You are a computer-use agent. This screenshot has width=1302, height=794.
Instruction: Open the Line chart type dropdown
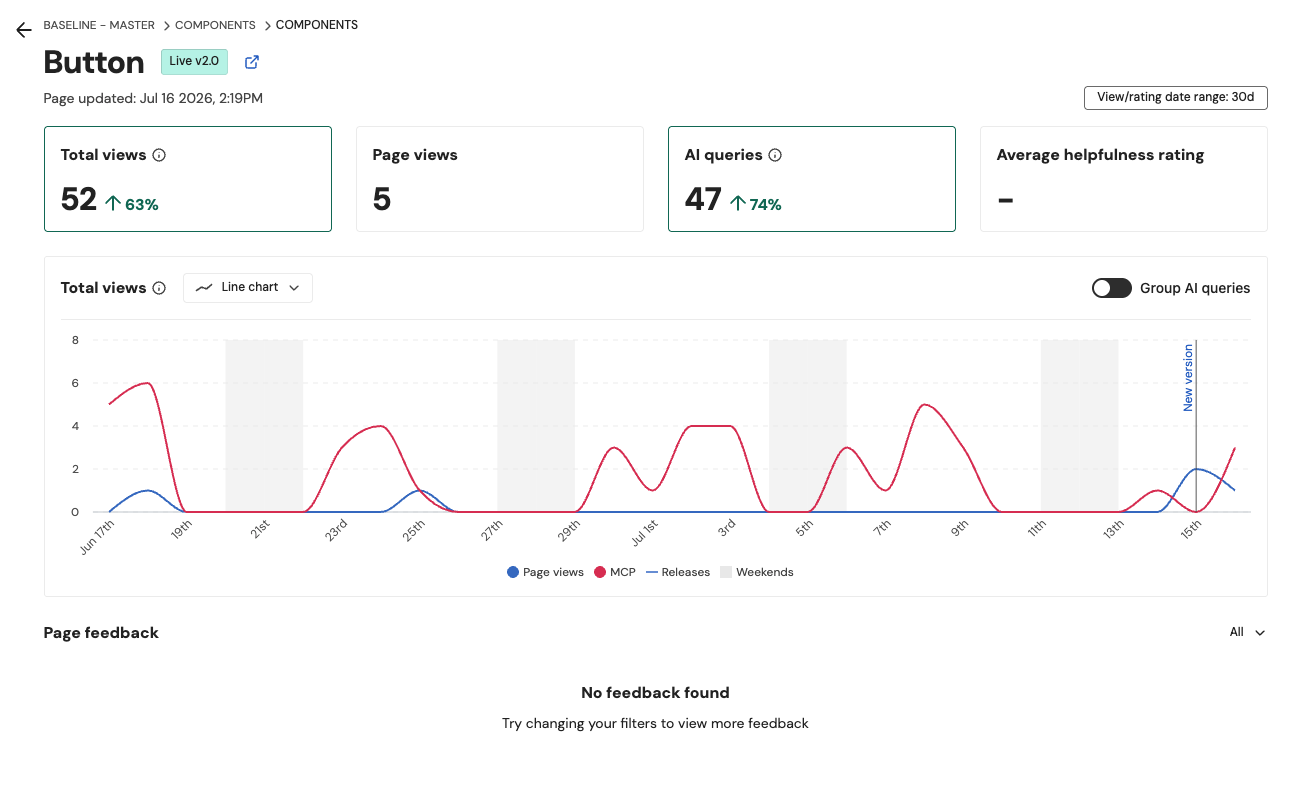(248, 288)
